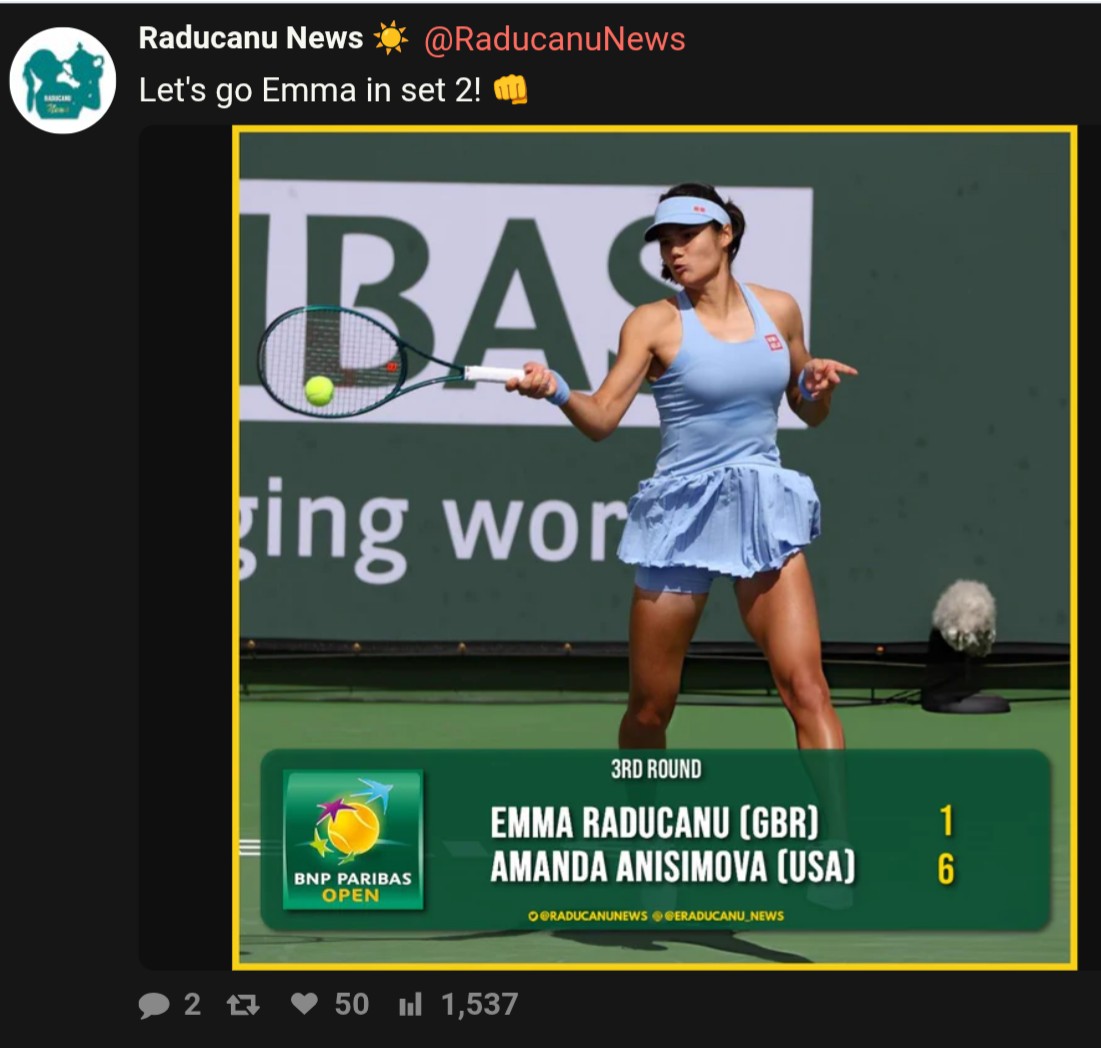Click the like count "50"

(352, 1004)
